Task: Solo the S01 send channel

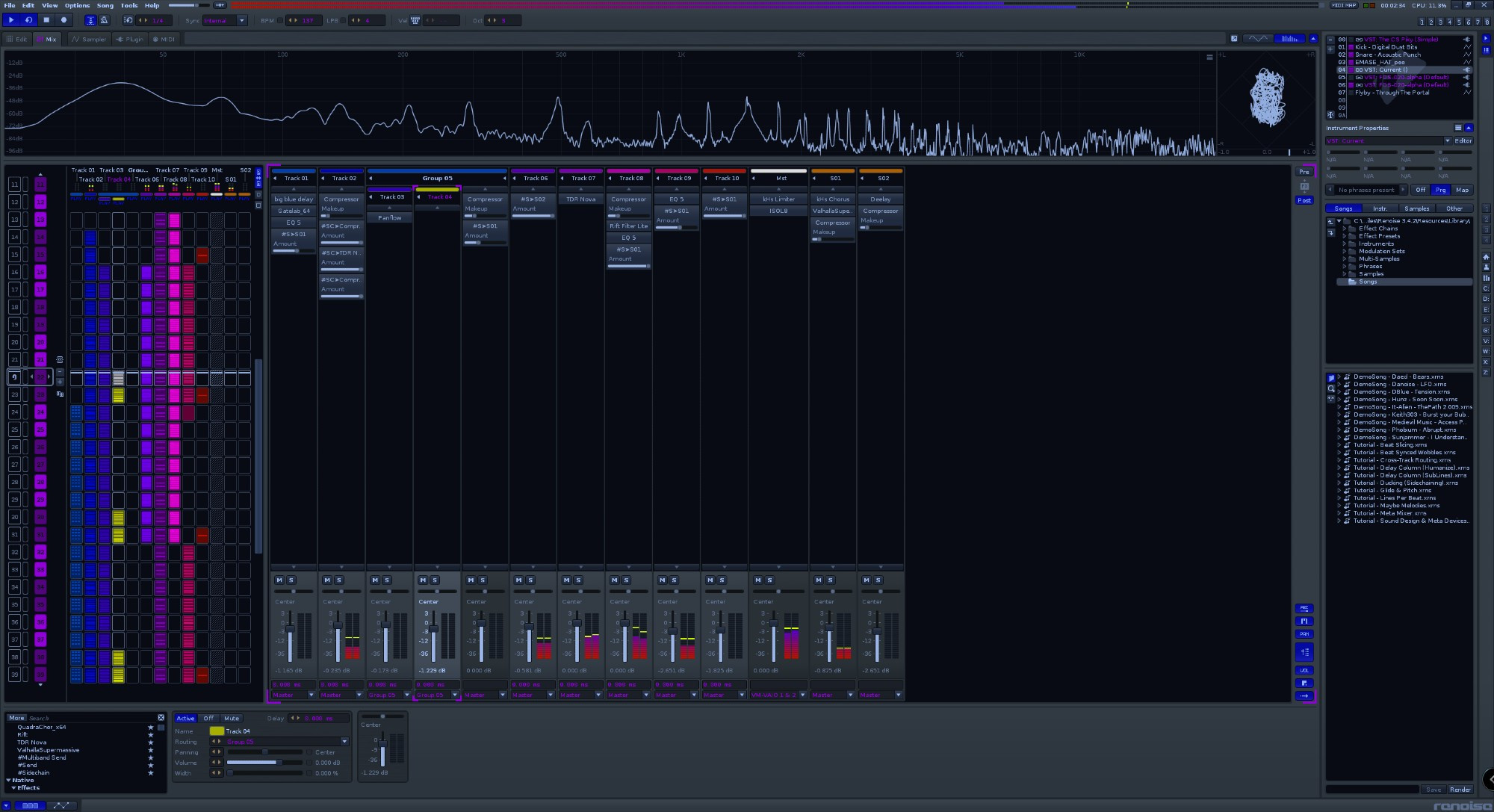Action: [830, 580]
